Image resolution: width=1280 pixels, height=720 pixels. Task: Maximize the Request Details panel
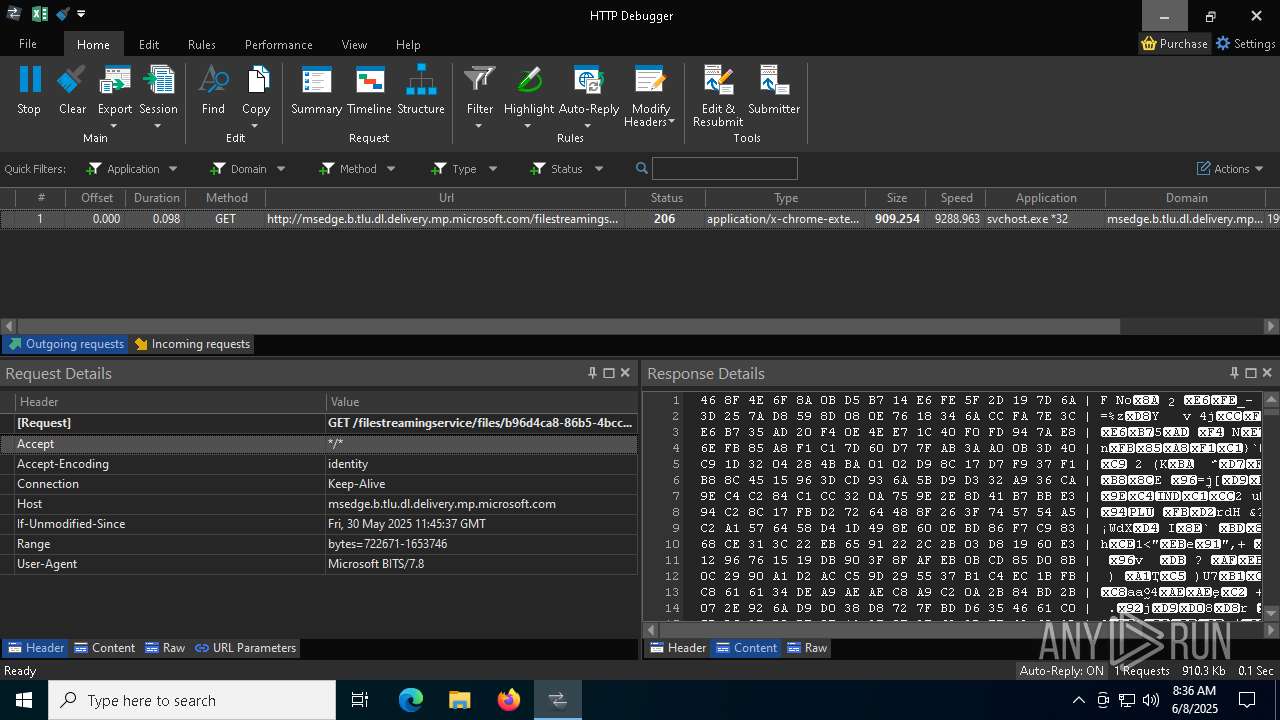pos(608,373)
